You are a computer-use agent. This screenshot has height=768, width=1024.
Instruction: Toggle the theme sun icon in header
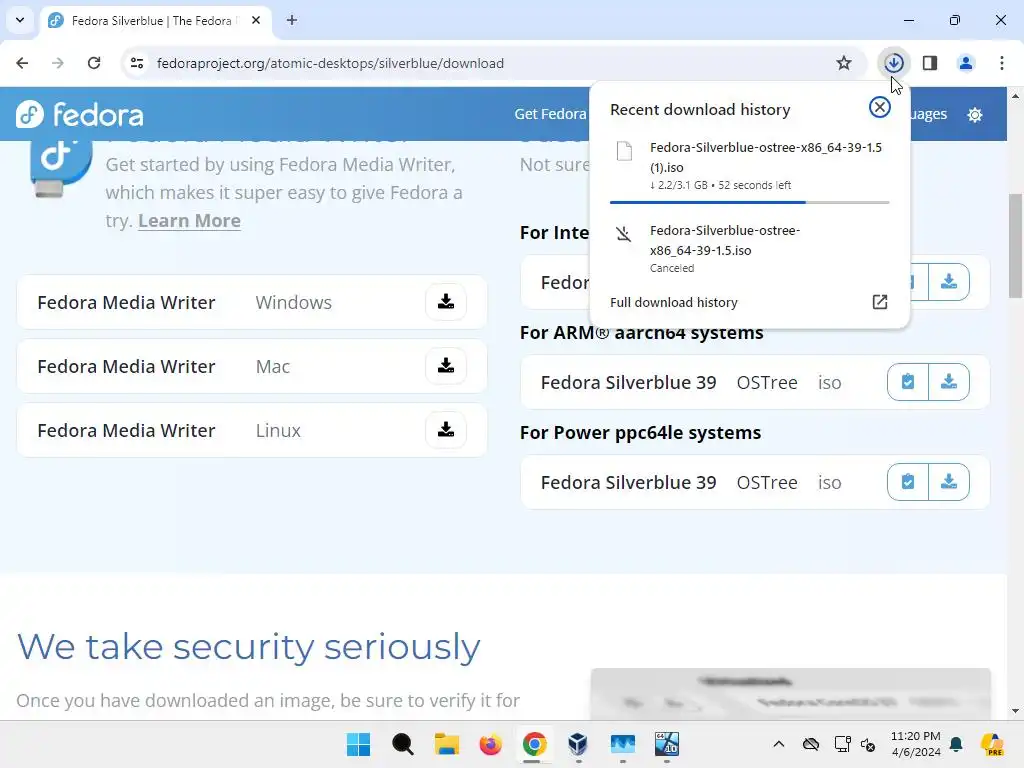(x=974, y=115)
